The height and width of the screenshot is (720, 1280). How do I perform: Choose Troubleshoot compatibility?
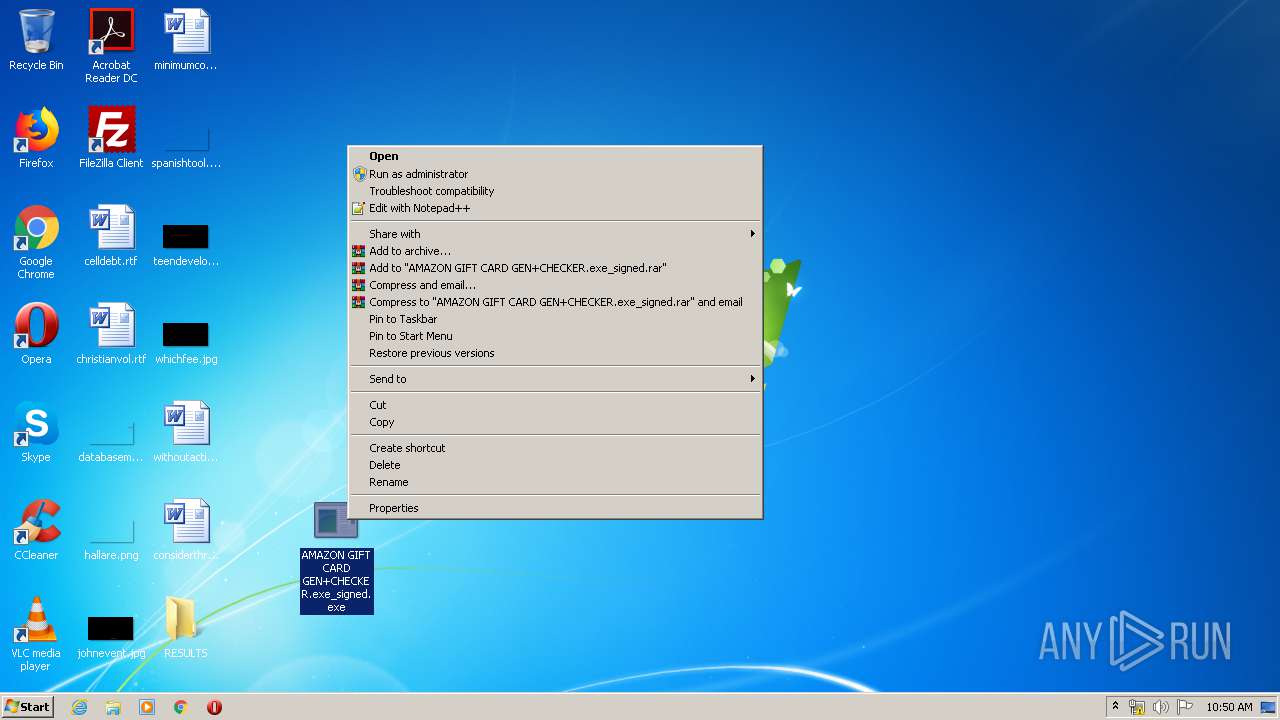click(x=555, y=191)
